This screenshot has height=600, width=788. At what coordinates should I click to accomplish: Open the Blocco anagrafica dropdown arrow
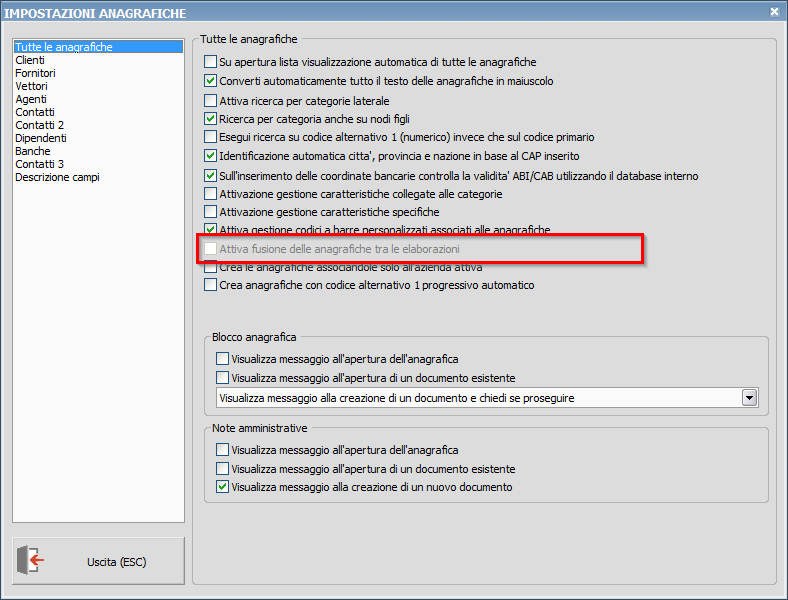(x=749, y=398)
